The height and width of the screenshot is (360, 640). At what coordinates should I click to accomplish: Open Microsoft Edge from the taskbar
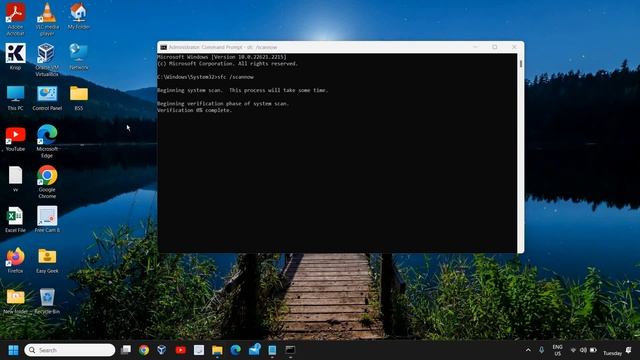236,350
